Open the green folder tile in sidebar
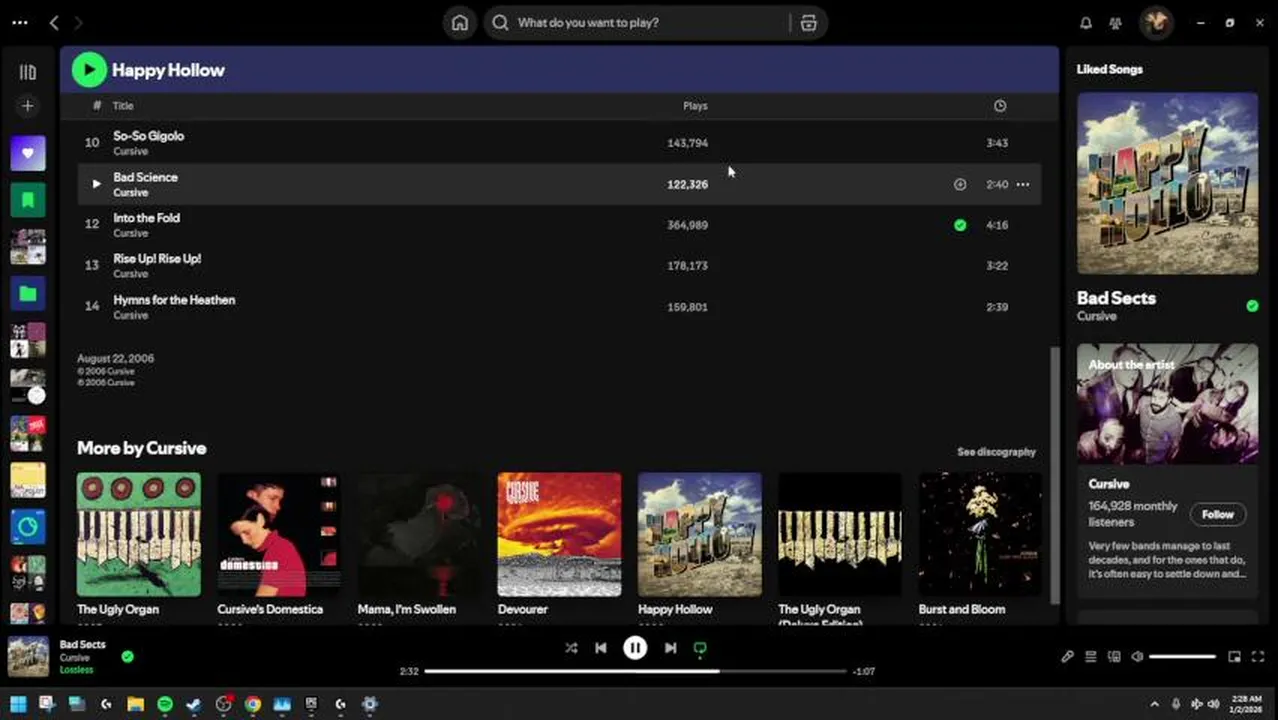1278x720 pixels. (28, 294)
